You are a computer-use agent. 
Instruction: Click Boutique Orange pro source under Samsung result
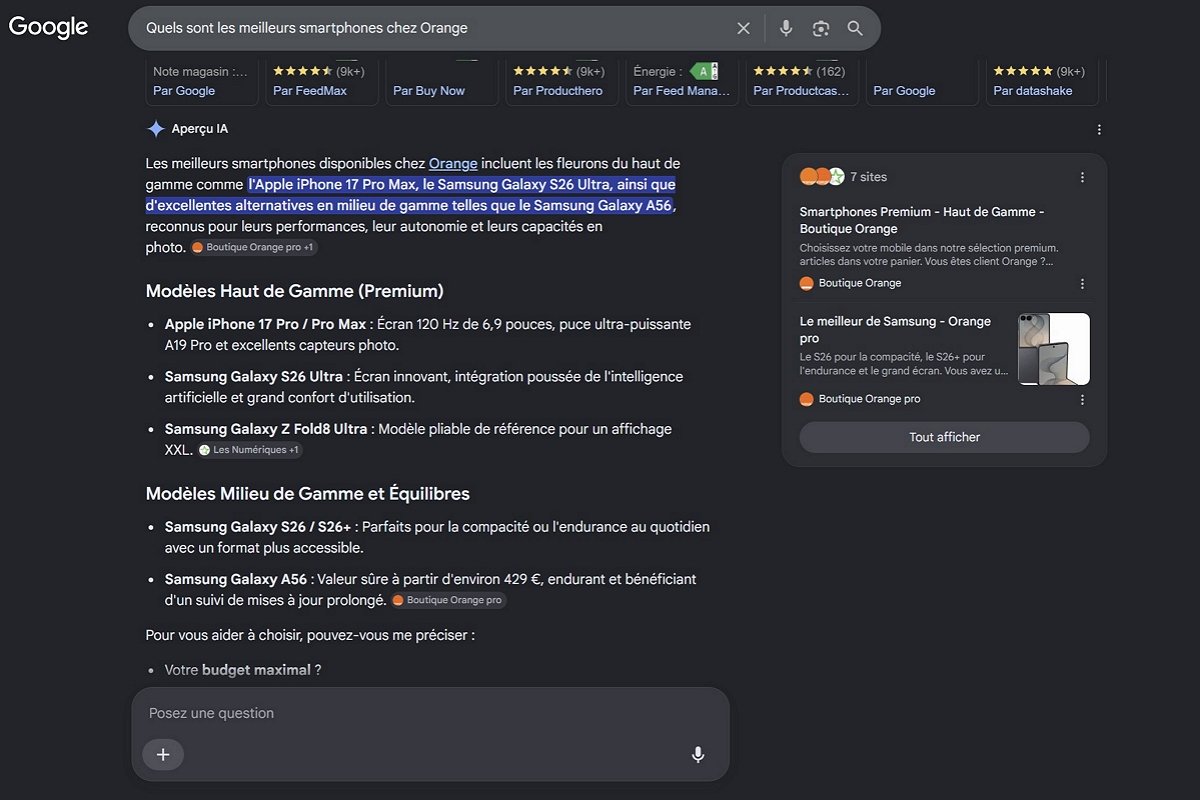click(860, 399)
